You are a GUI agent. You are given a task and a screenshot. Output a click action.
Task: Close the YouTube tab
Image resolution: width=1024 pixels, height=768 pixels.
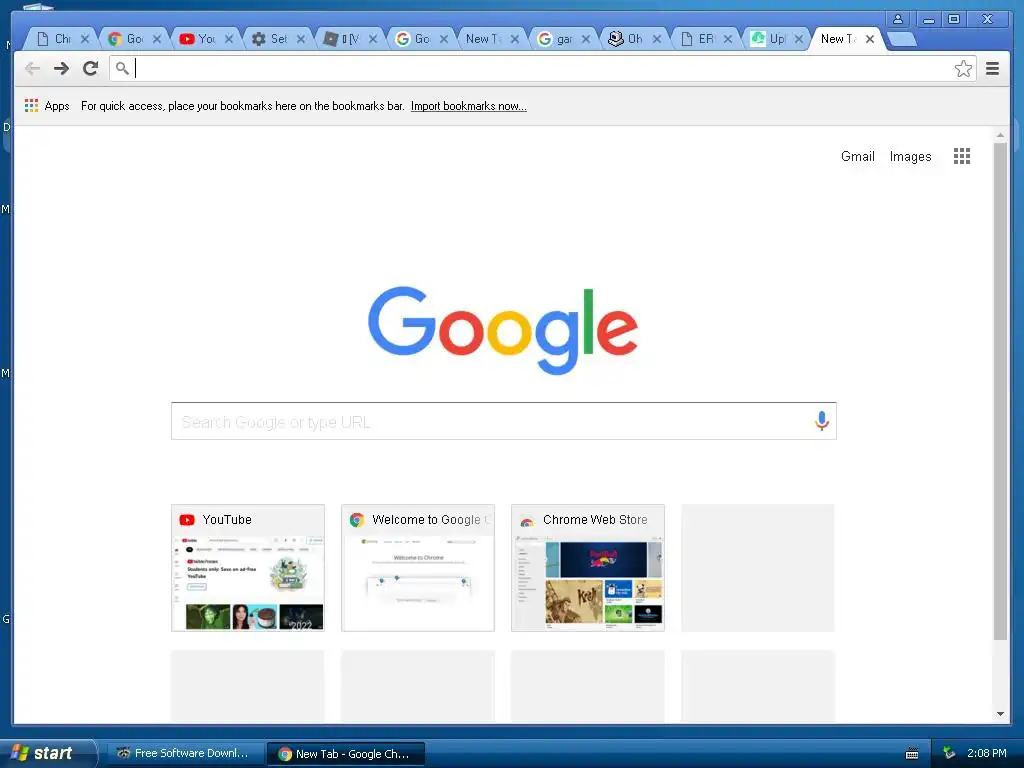[229, 39]
